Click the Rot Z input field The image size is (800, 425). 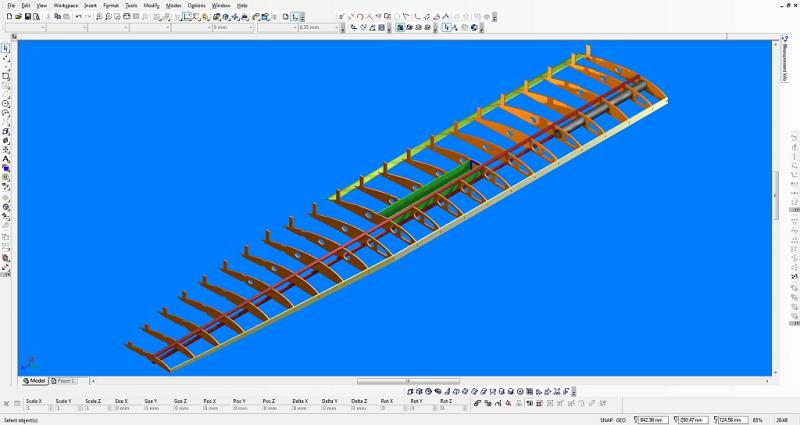(x=446, y=408)
